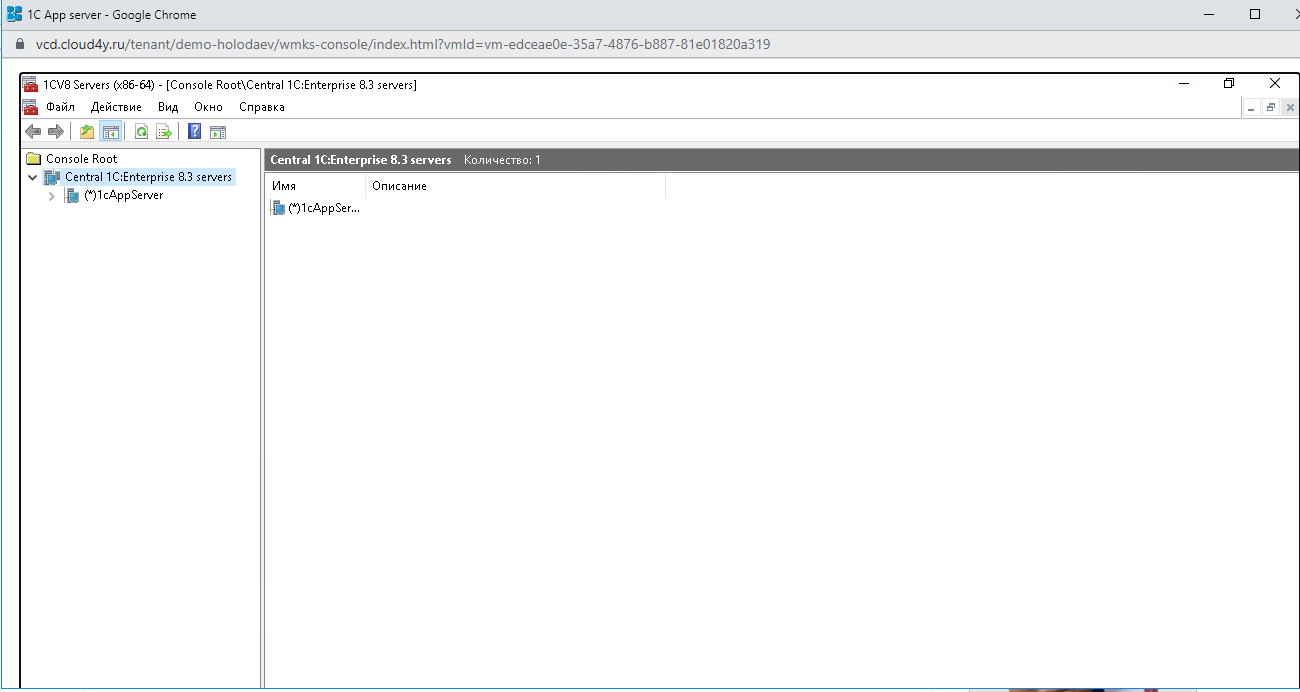Viewport: 1300px width, 692px height.
Task: Expand the (*)1cAppServer tree node
Action: (52, 196)
